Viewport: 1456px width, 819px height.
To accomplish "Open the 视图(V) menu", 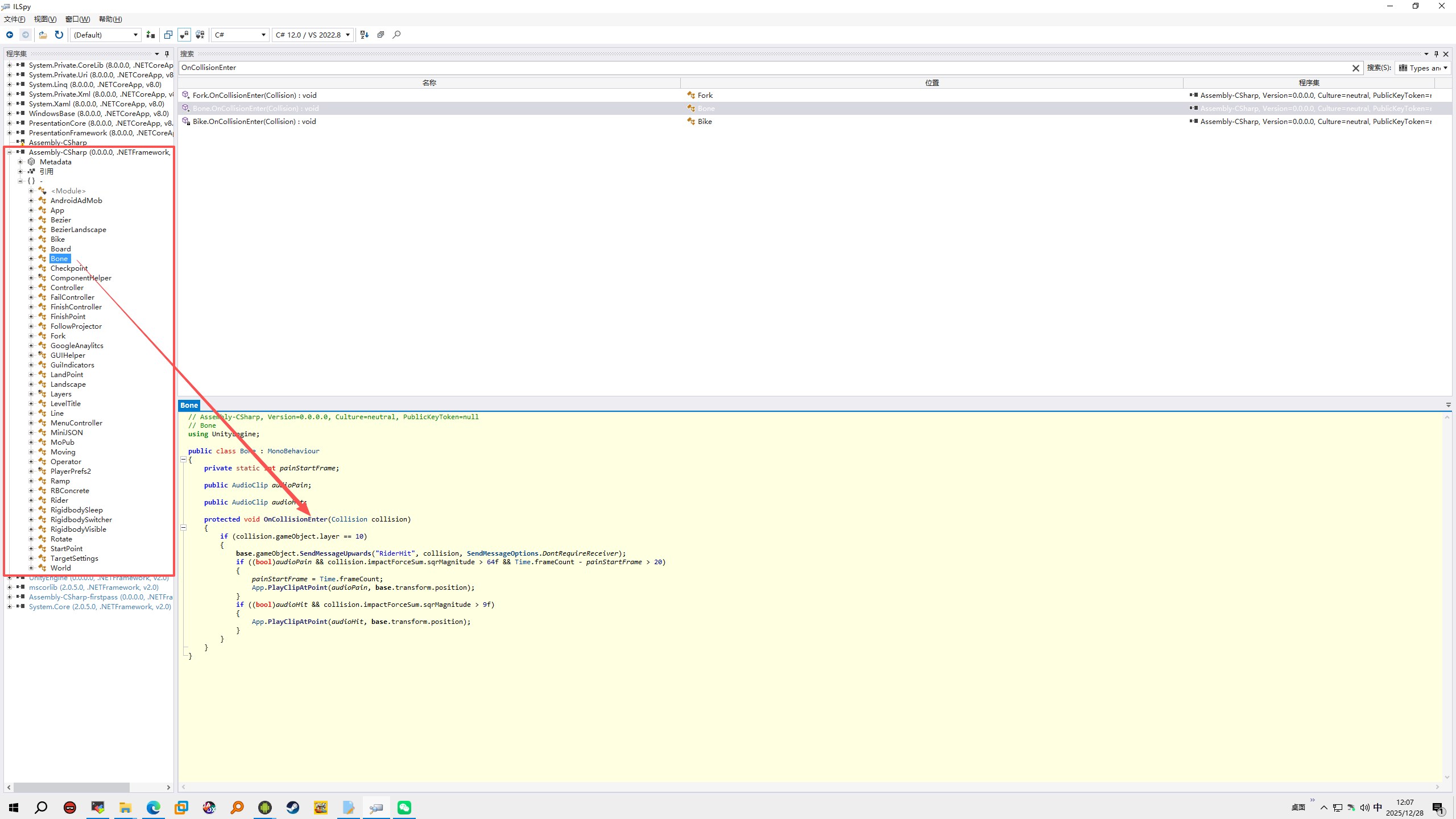I will click(45, 19).
